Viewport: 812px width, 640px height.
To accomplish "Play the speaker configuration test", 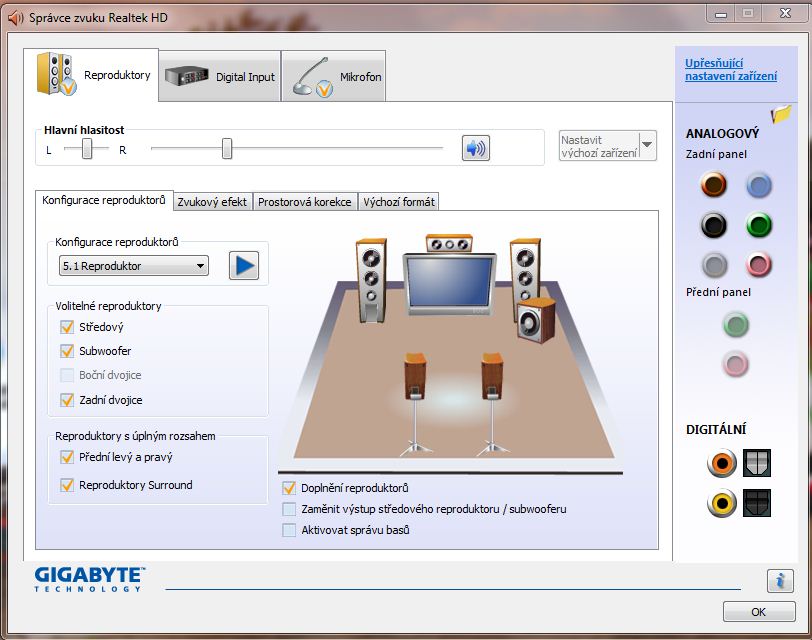I will (x=243, y=266).
